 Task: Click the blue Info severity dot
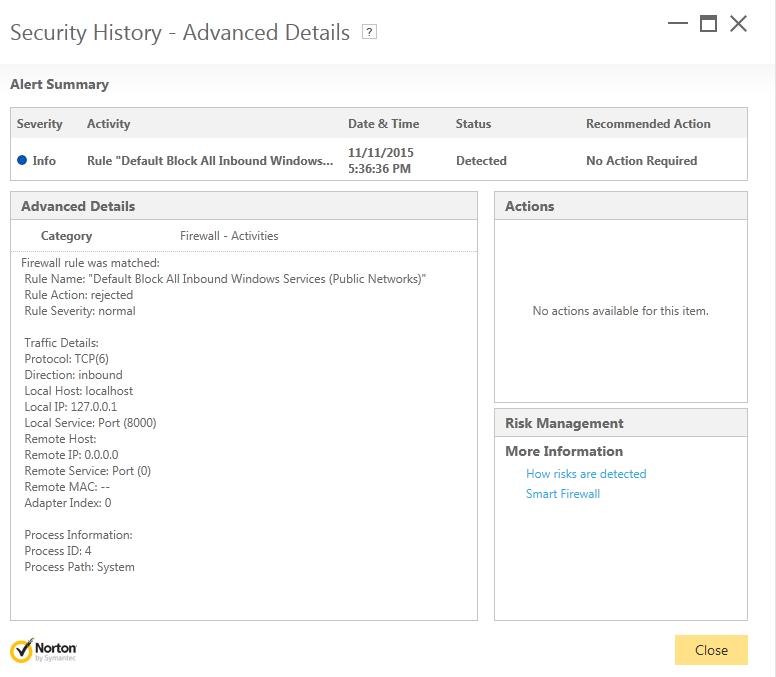(22, 160)
